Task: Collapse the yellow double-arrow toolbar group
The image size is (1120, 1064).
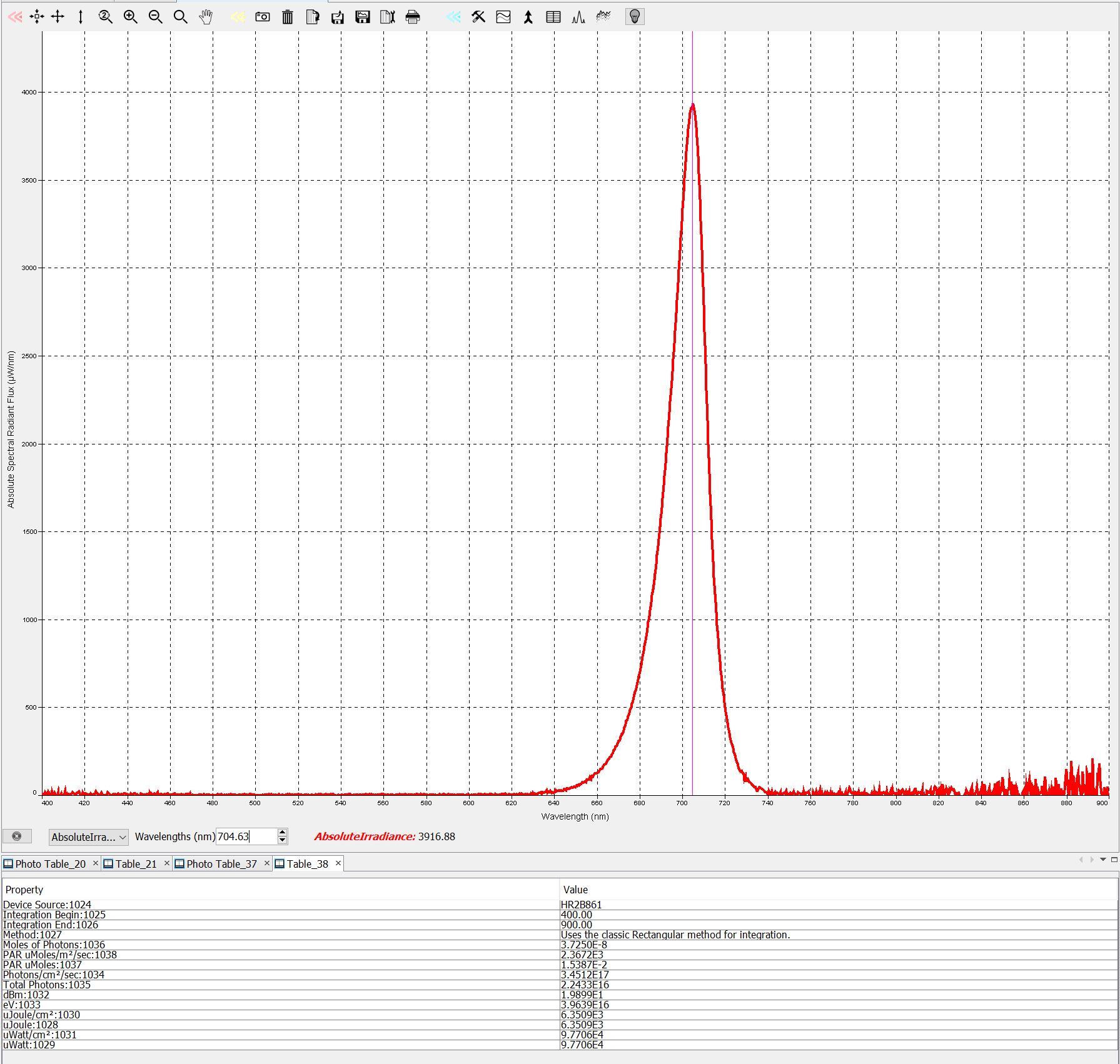Action: (238, 17)
